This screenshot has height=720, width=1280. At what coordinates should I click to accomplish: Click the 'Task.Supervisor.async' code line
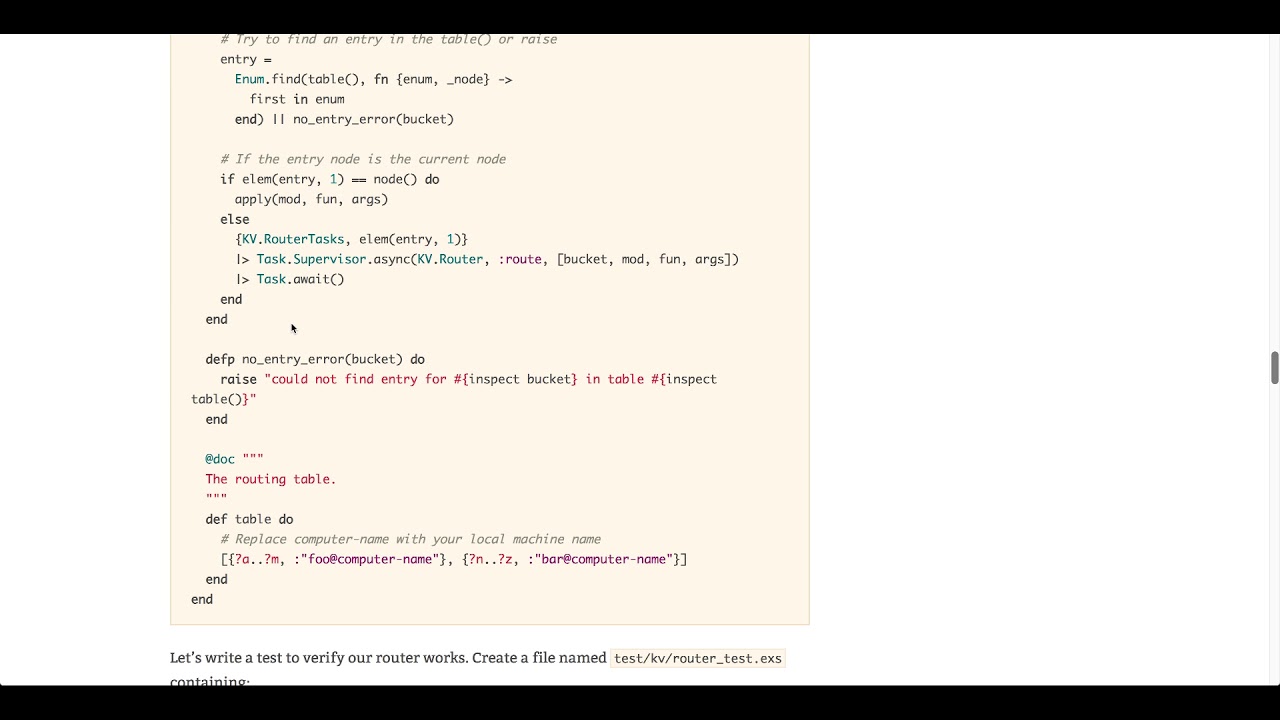click(487, 259)
